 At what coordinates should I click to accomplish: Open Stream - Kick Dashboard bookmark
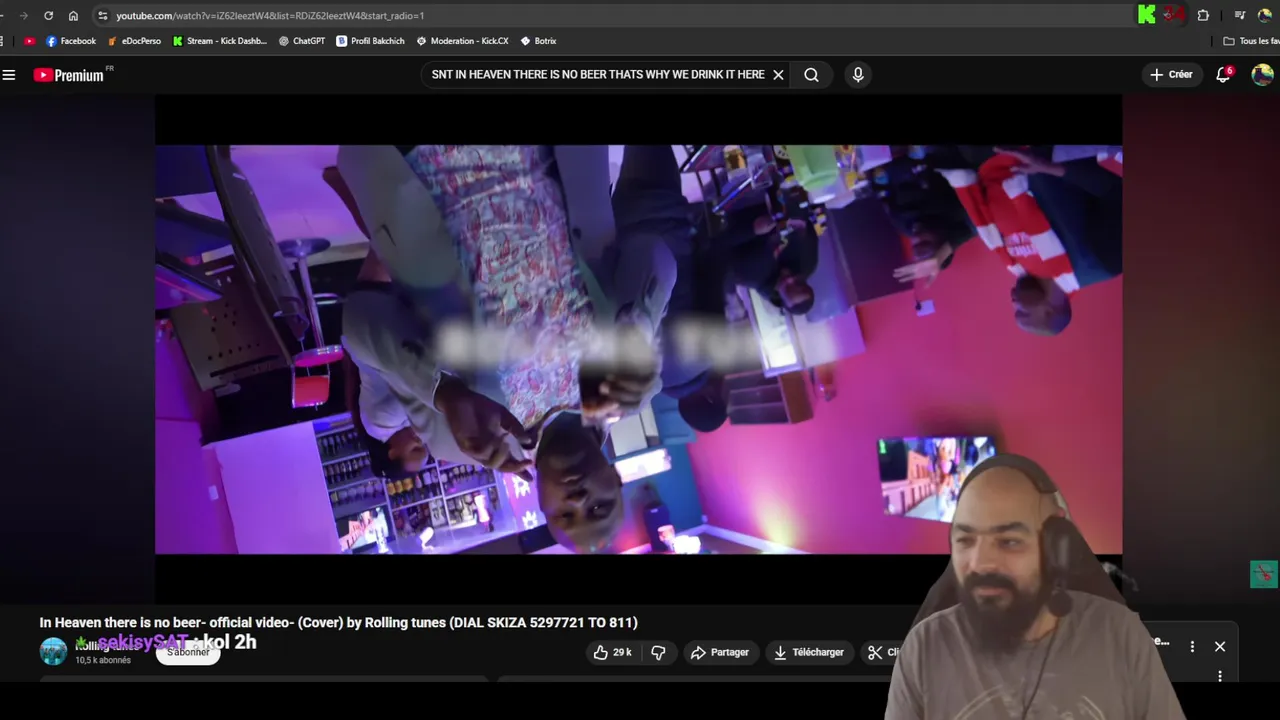point(220,41)
